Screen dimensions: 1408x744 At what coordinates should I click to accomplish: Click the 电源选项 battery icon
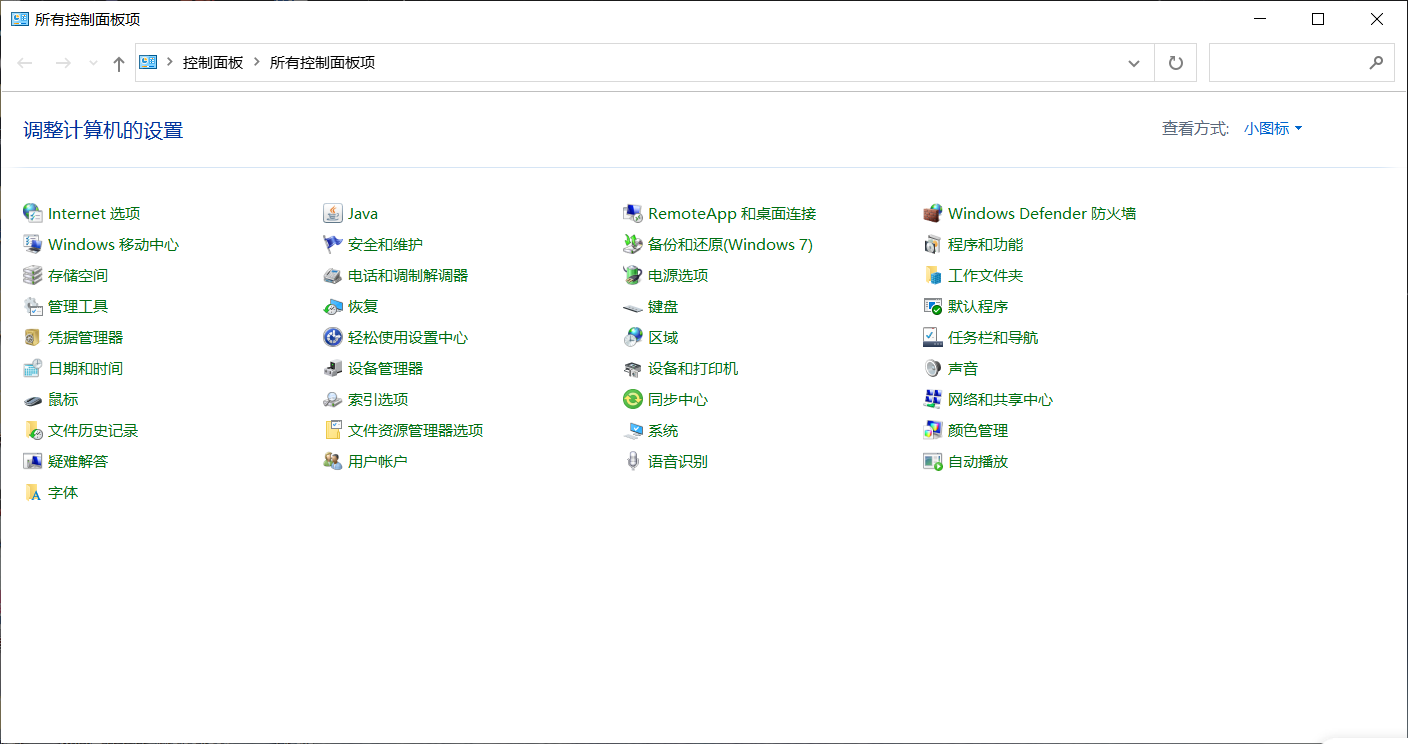pyautogui.click(x=632, y=275)
